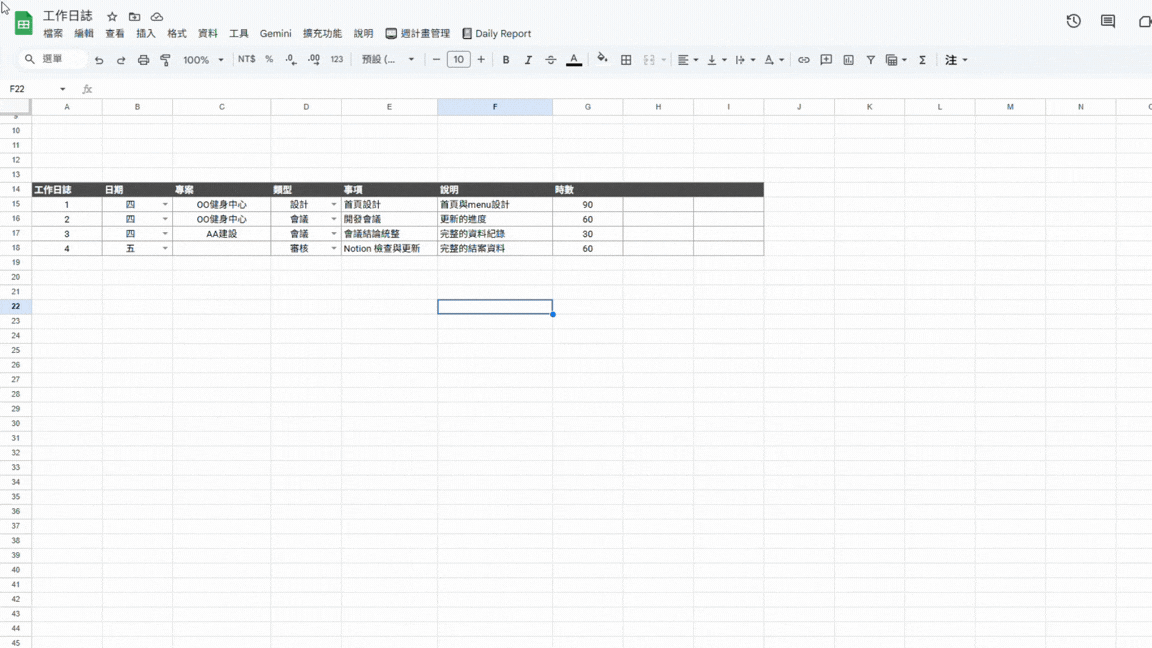Toggle bold formatting
The height and width of the screenshot is (648, 1152).
click(506, 60)
